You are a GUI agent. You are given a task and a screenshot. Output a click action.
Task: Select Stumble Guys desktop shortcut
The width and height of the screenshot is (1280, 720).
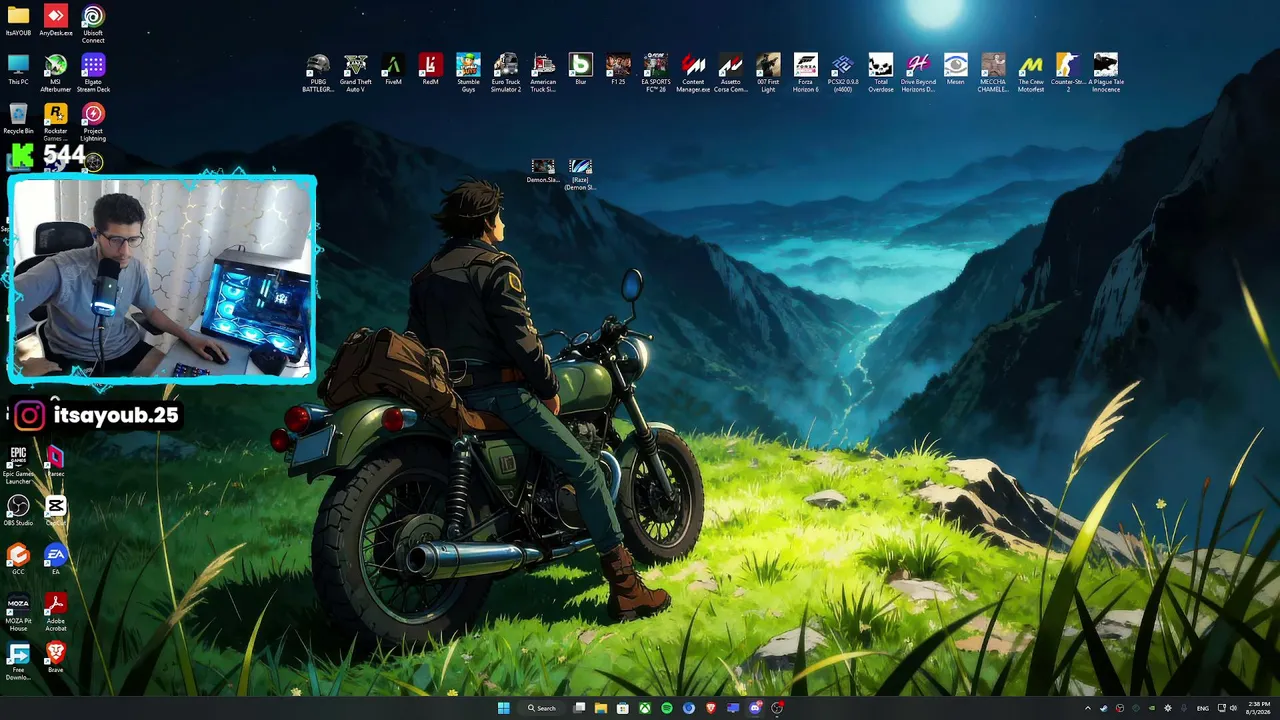click(468, 73)
